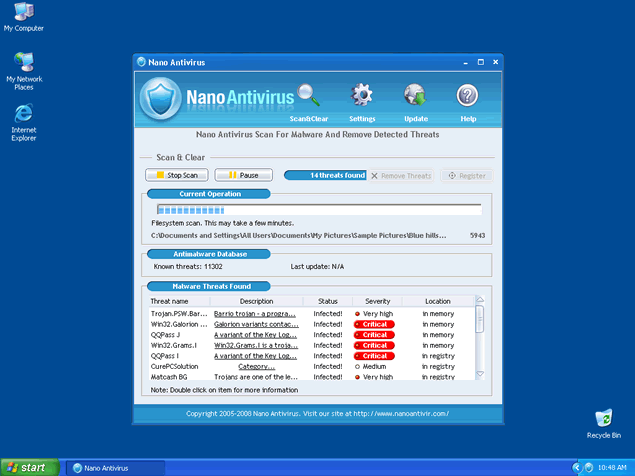Open the Scan&Clear magnifier icon
Viewport: 635px width, 476px height.
coord(309,97)
